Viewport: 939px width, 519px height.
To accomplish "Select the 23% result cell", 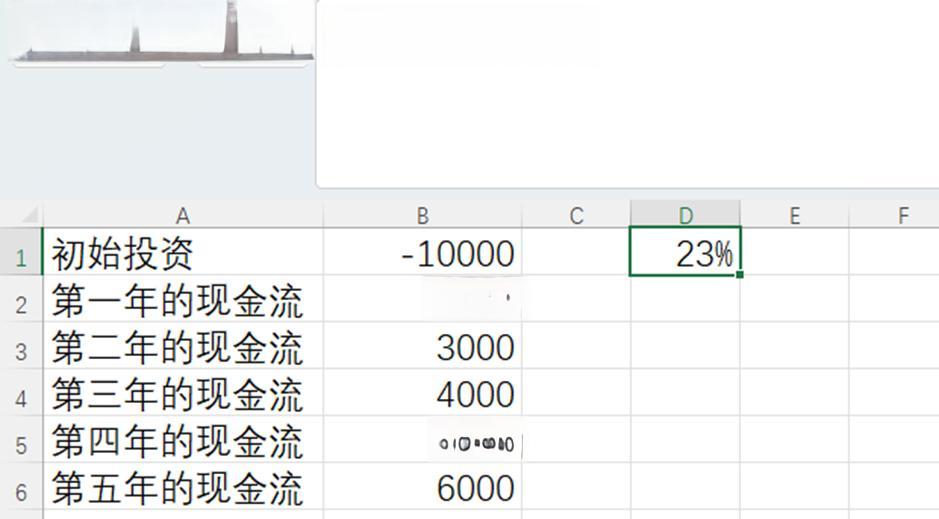I will pyautogui.click(x=685, y=254).
